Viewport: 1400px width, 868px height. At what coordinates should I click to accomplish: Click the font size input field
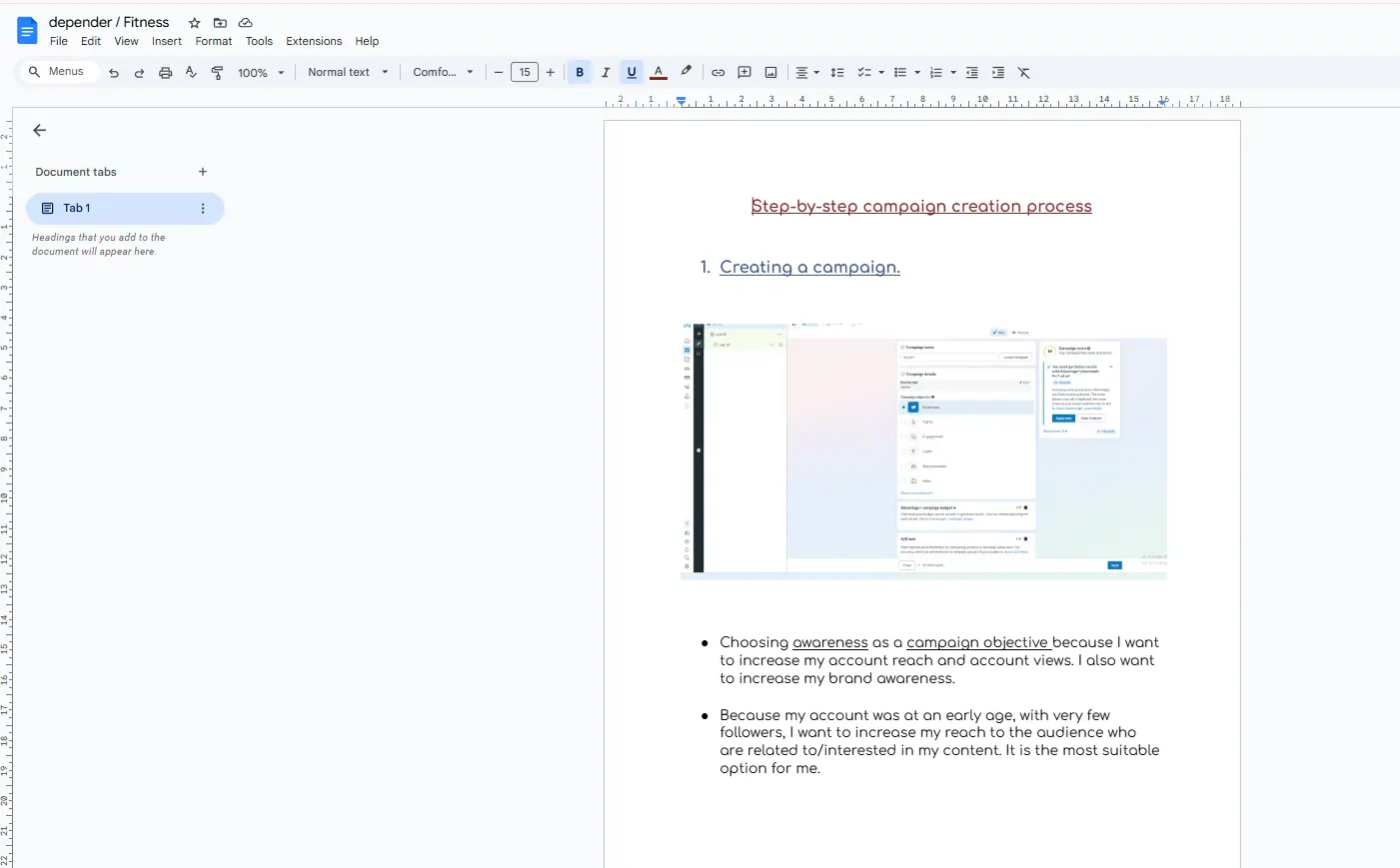click(x=525, y=73)
